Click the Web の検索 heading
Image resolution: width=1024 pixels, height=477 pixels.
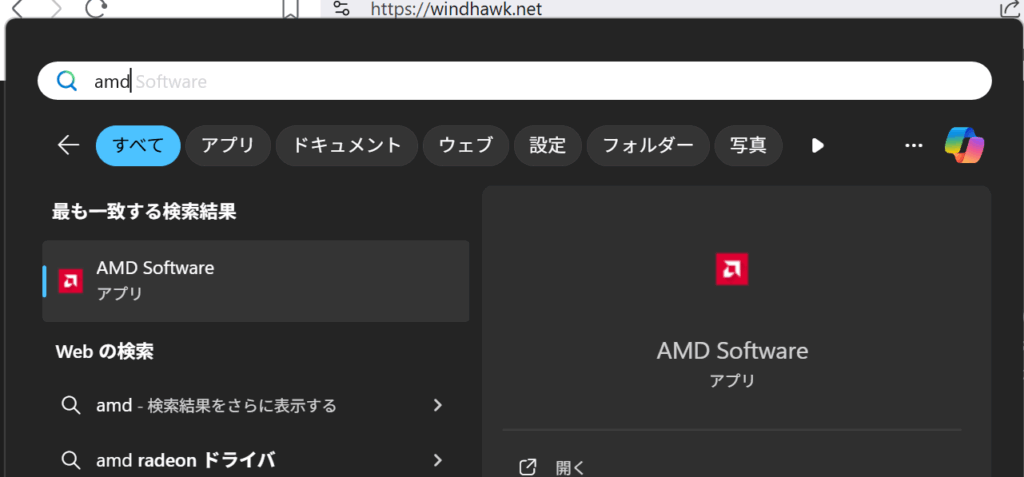[105, 352]
